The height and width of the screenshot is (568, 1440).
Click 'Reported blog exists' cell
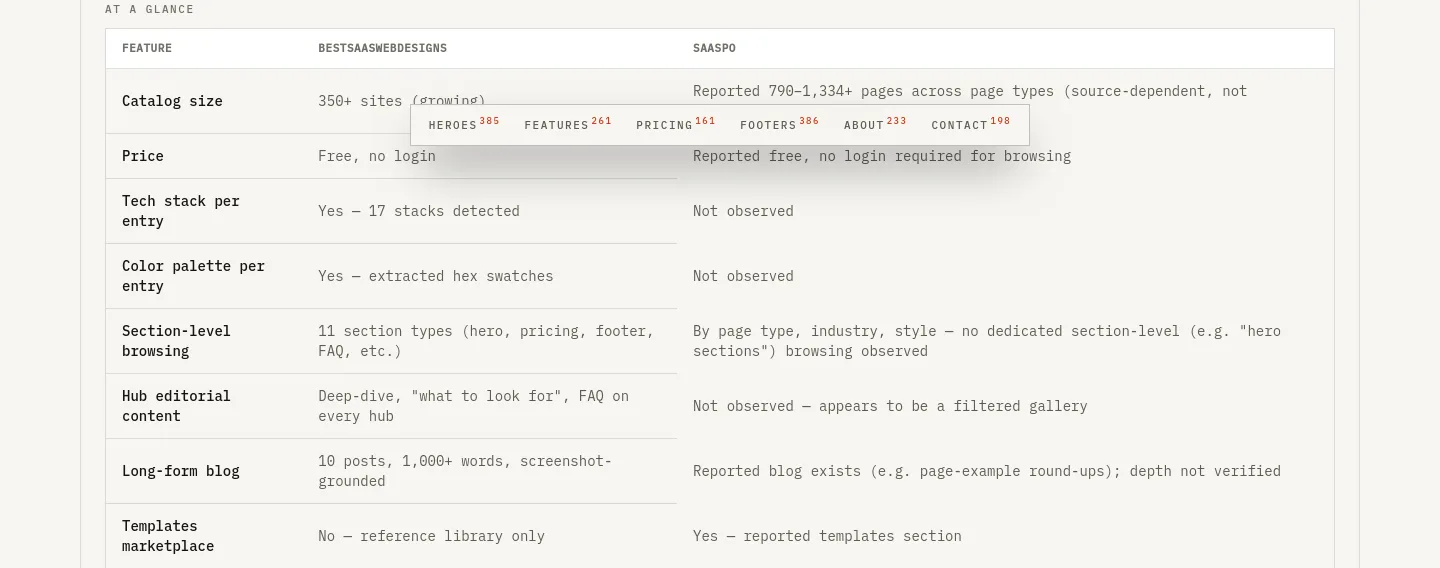pos(987,471)
